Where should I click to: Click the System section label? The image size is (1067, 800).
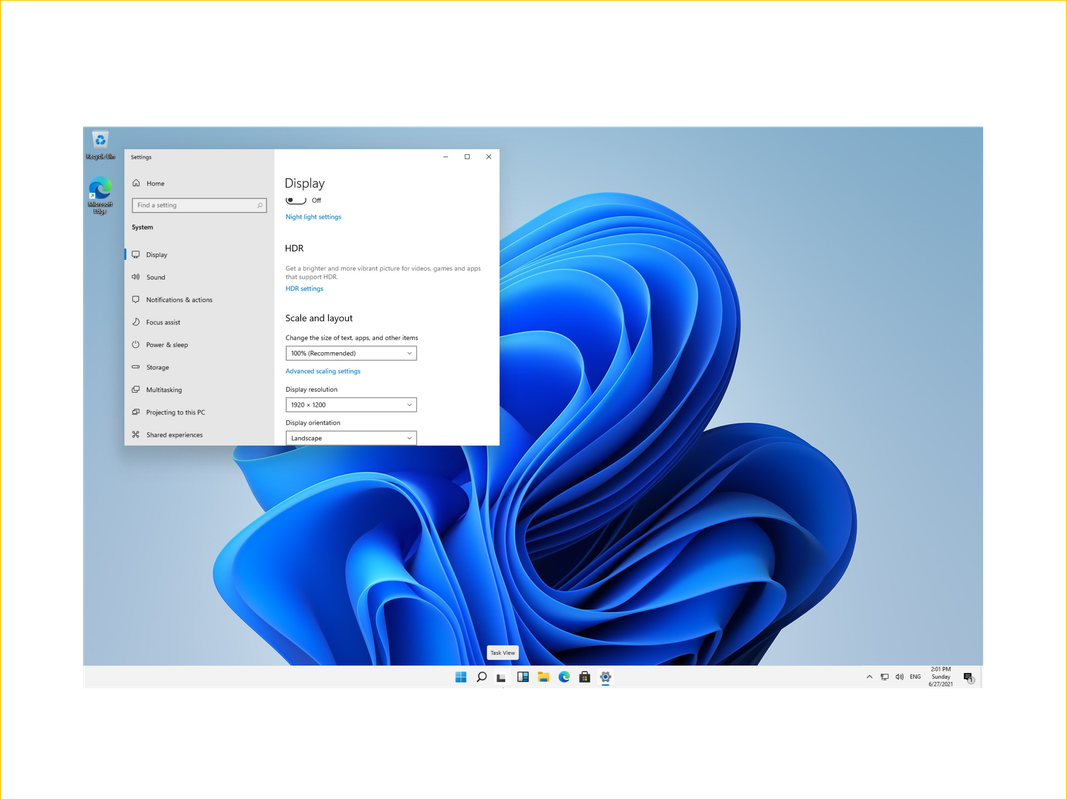pyautogui.click(x=142, y=227)
